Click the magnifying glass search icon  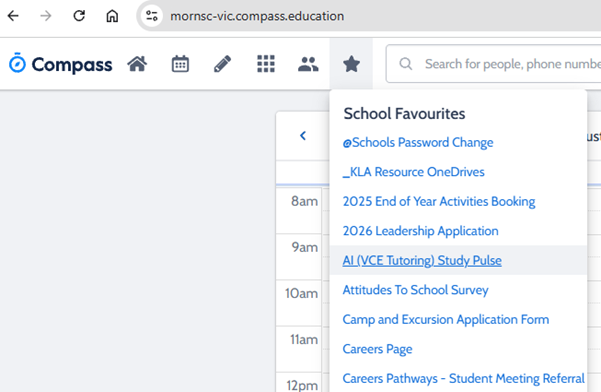tap(406, 64)
